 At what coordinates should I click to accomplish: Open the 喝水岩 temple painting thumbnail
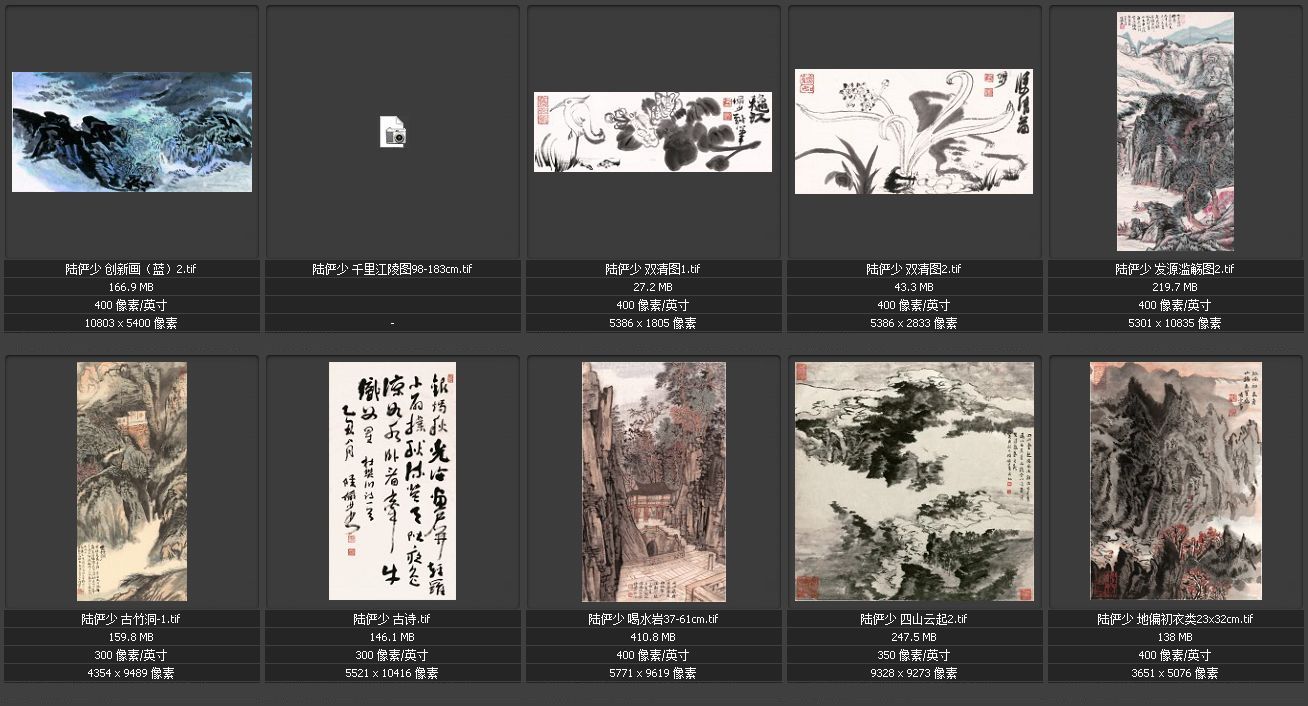654,481
